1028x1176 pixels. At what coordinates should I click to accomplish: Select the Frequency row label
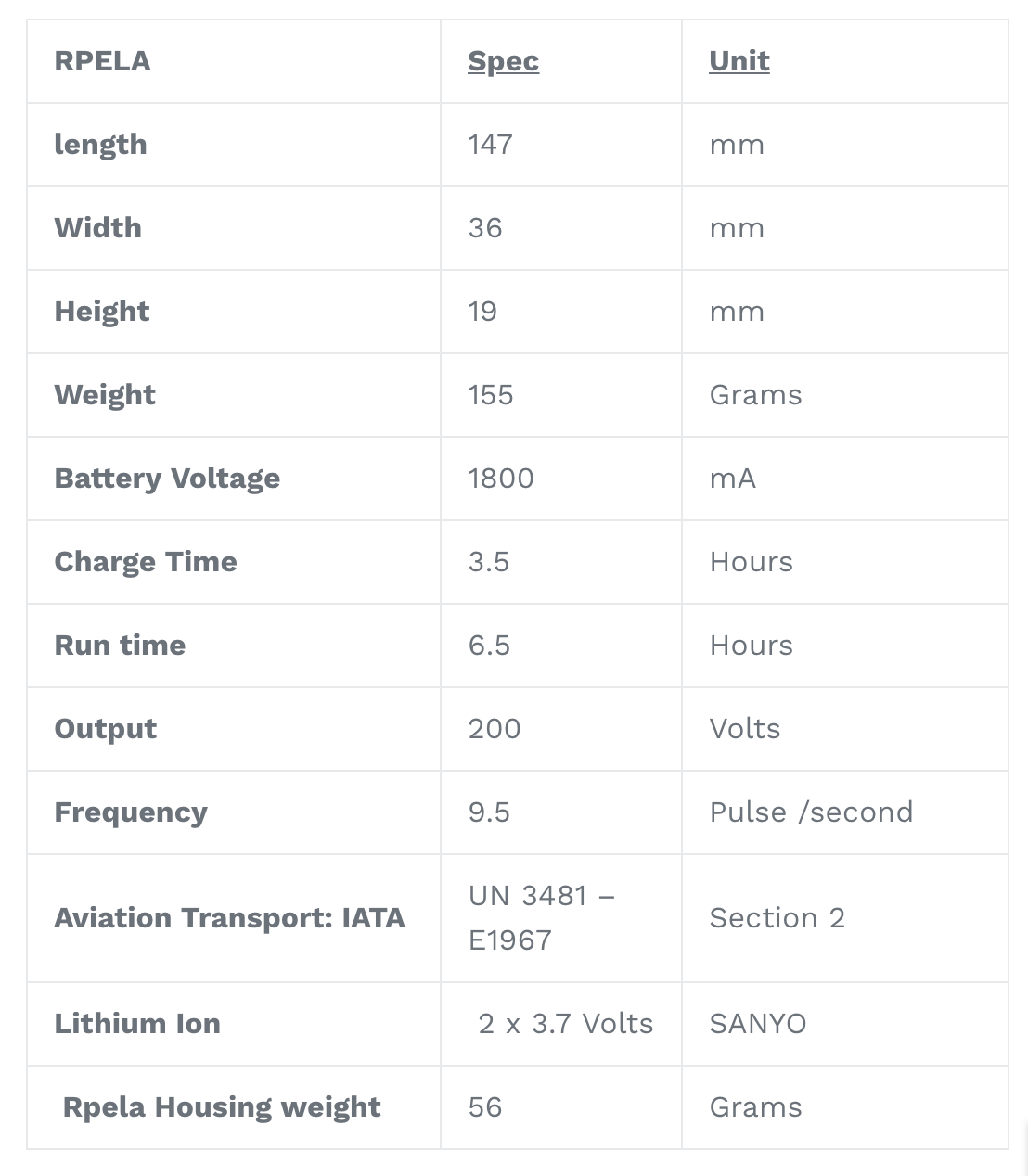(131, 812)
